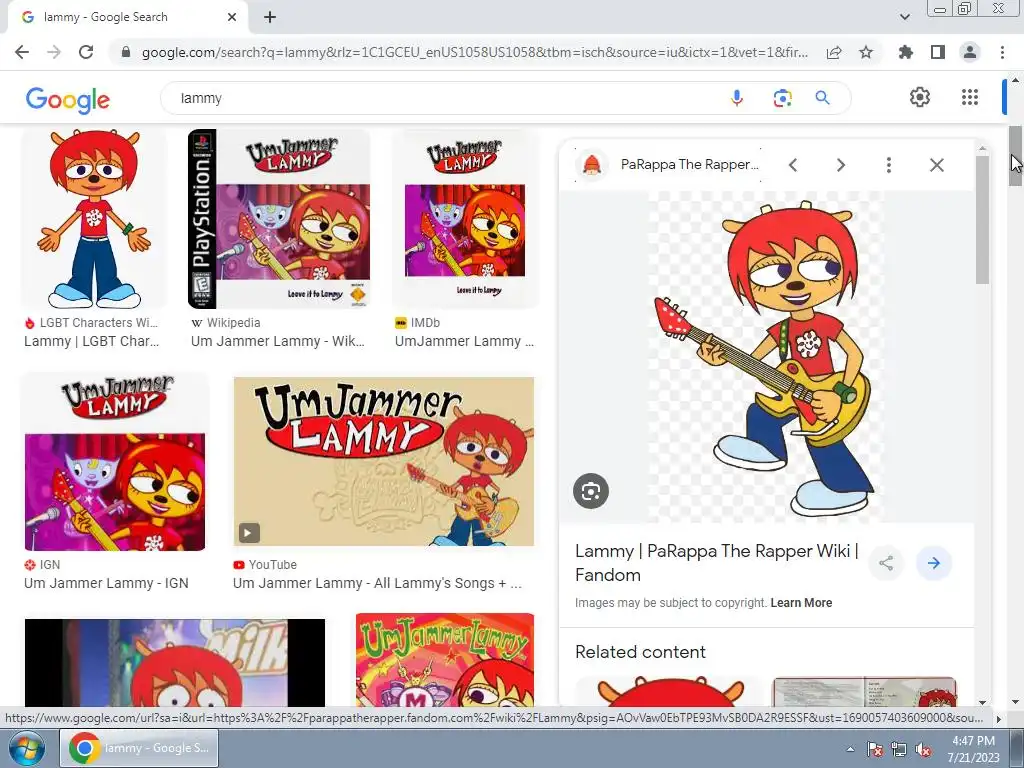Go back to the previous page
1024x768 pixels.
pyautogui.click(x=22, y=52)
